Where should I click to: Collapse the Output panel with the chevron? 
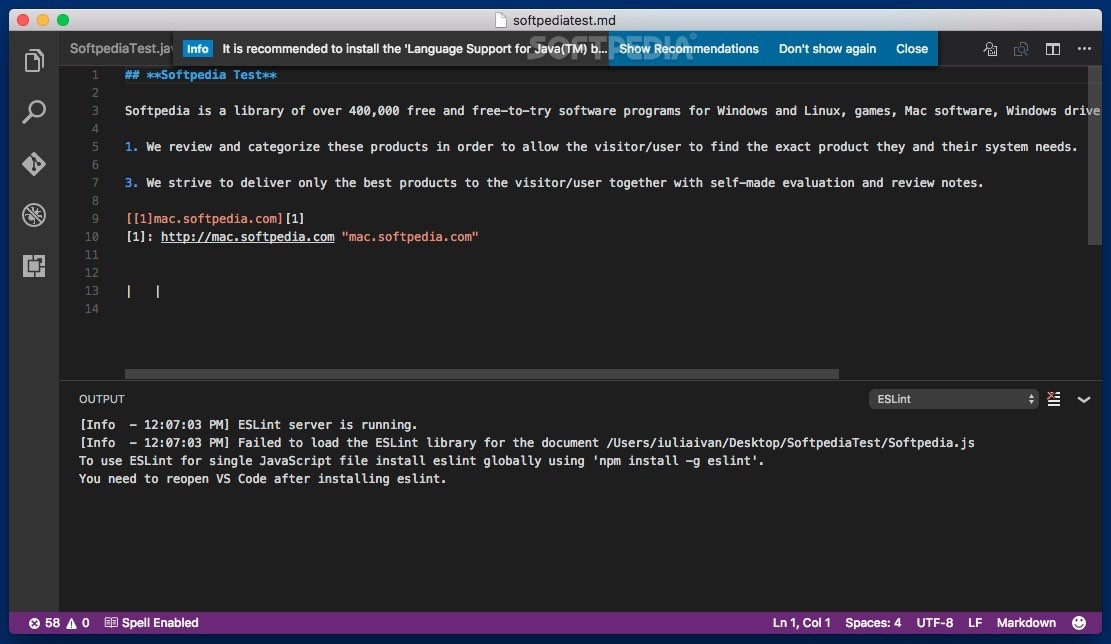(1083, 400)
